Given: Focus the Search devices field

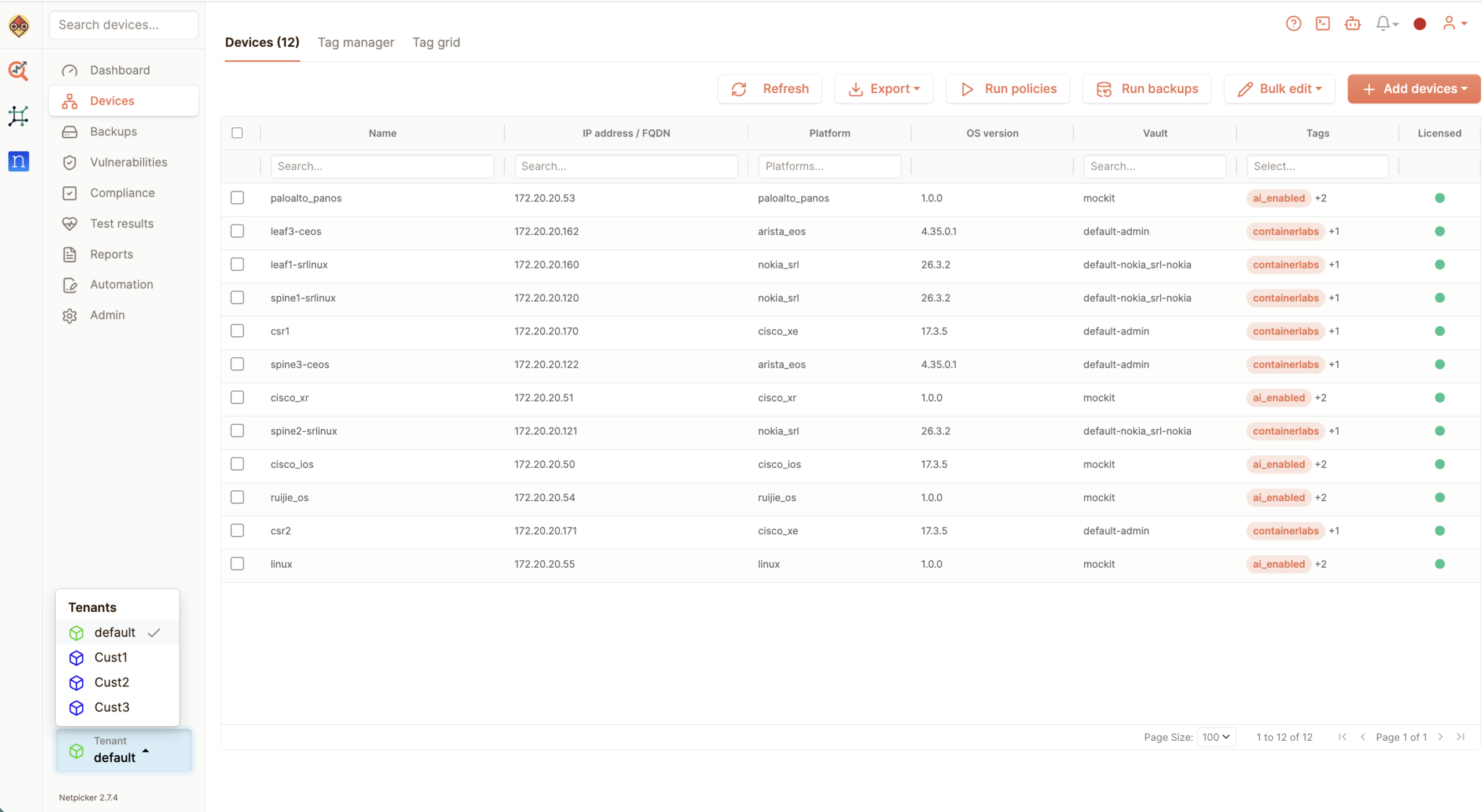Looking at the screenshot, I should point(124,25).
